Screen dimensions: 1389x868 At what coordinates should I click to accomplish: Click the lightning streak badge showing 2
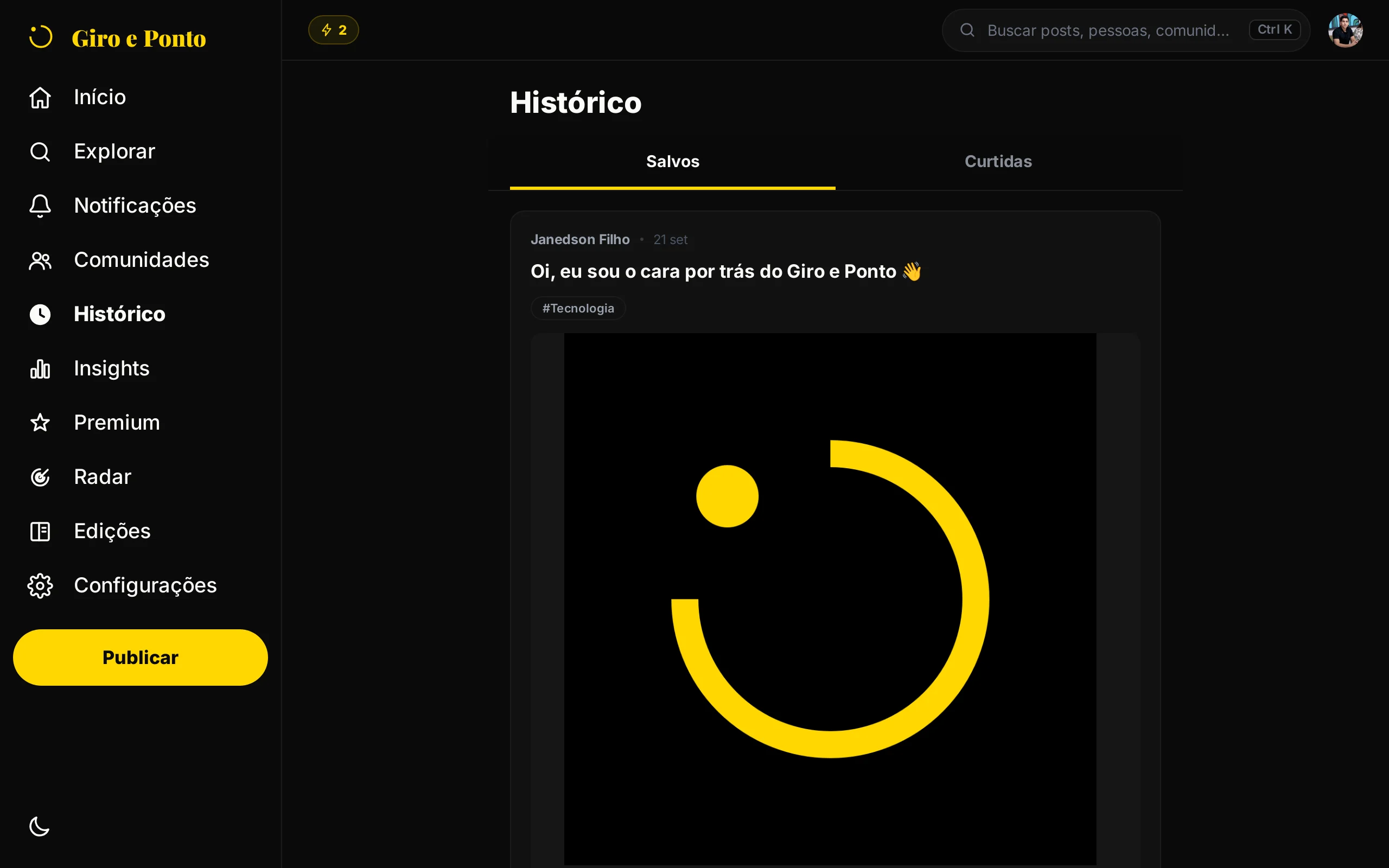(x=334, y=30)
